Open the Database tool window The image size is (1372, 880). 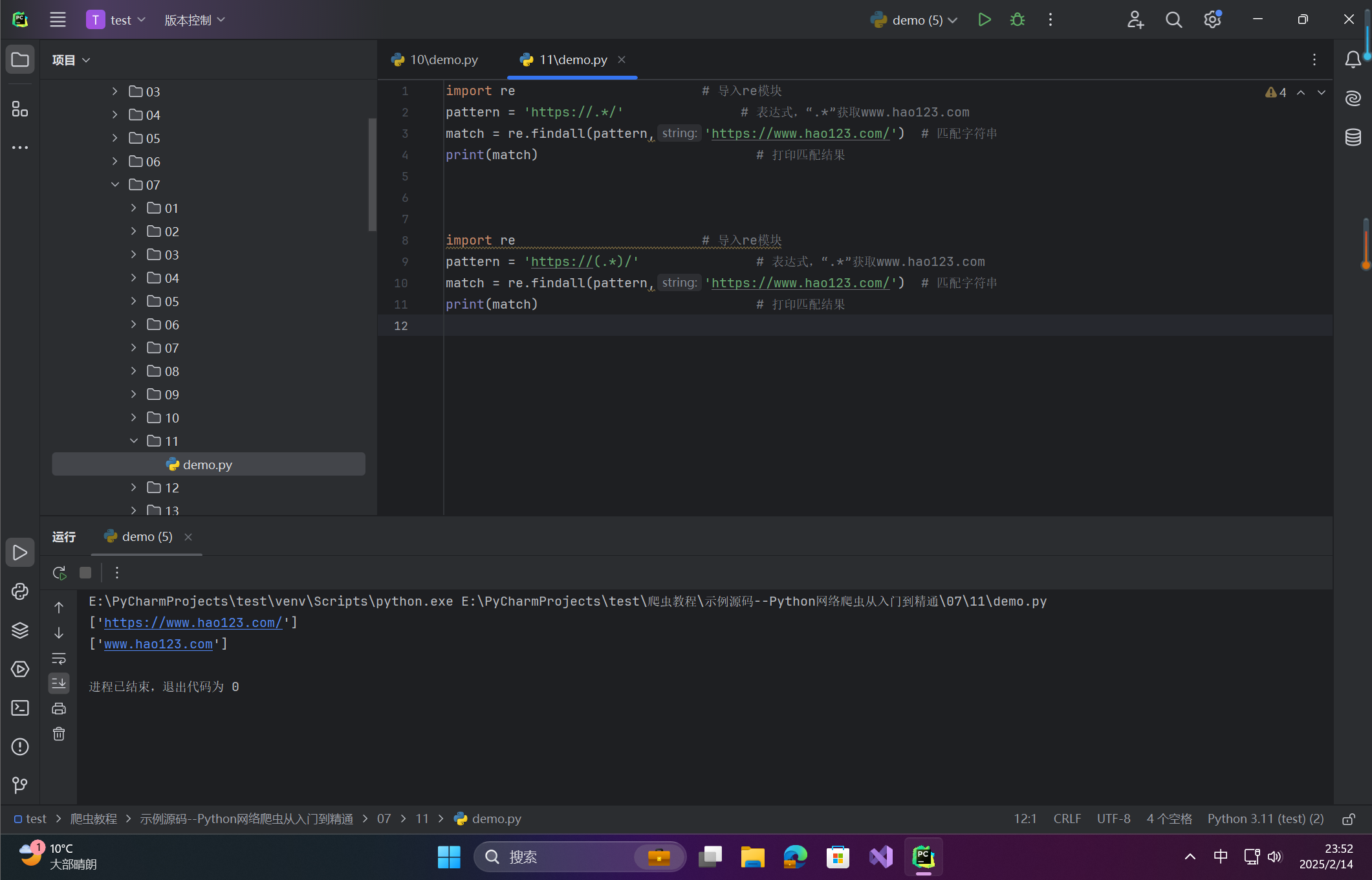[1353, 137]
